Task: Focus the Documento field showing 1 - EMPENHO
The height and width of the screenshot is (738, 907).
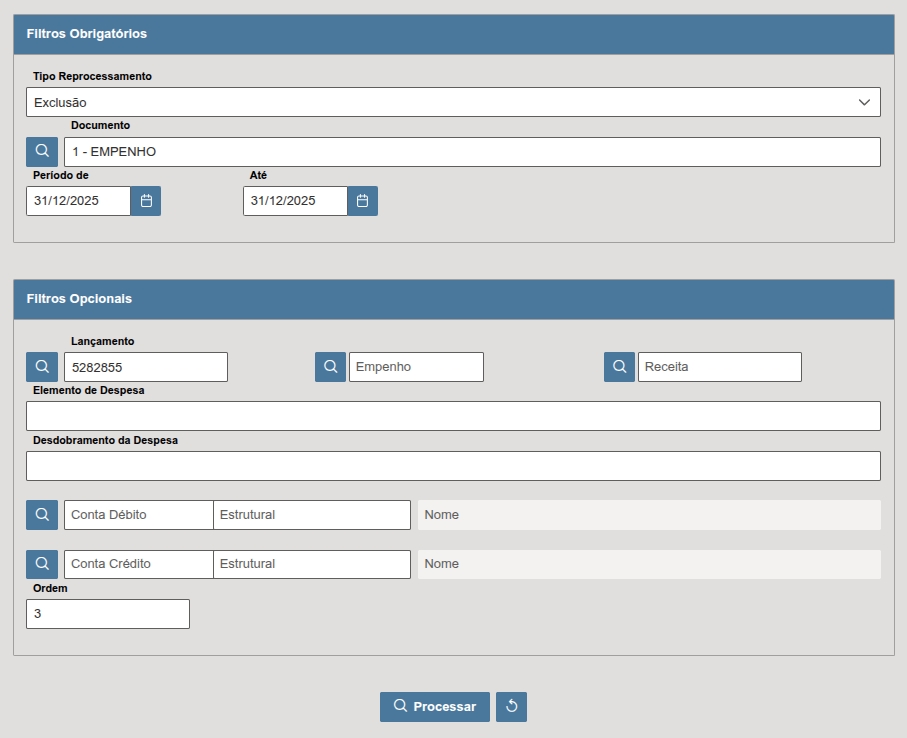Action: pos(472,152)
